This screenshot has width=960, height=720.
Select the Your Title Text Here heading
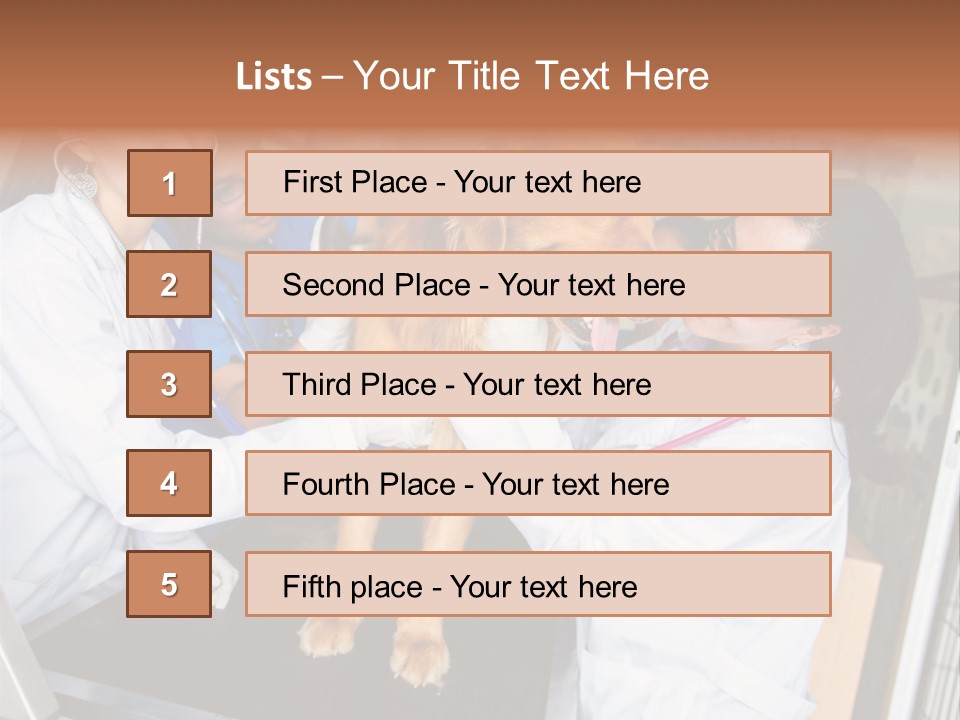coord(531,77)
